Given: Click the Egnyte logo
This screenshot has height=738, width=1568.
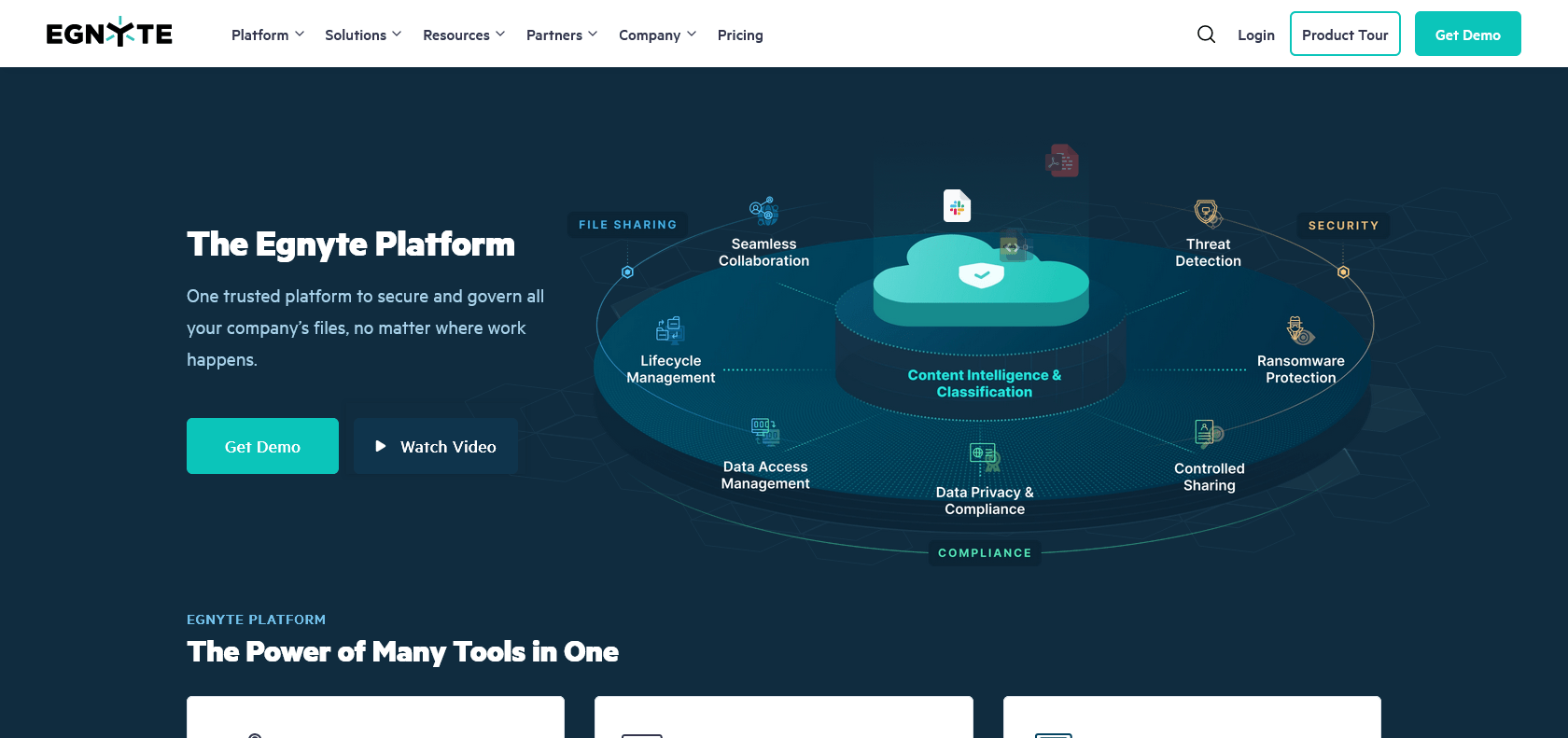Looking at the screenshot, I should click(x=109, y=34).
